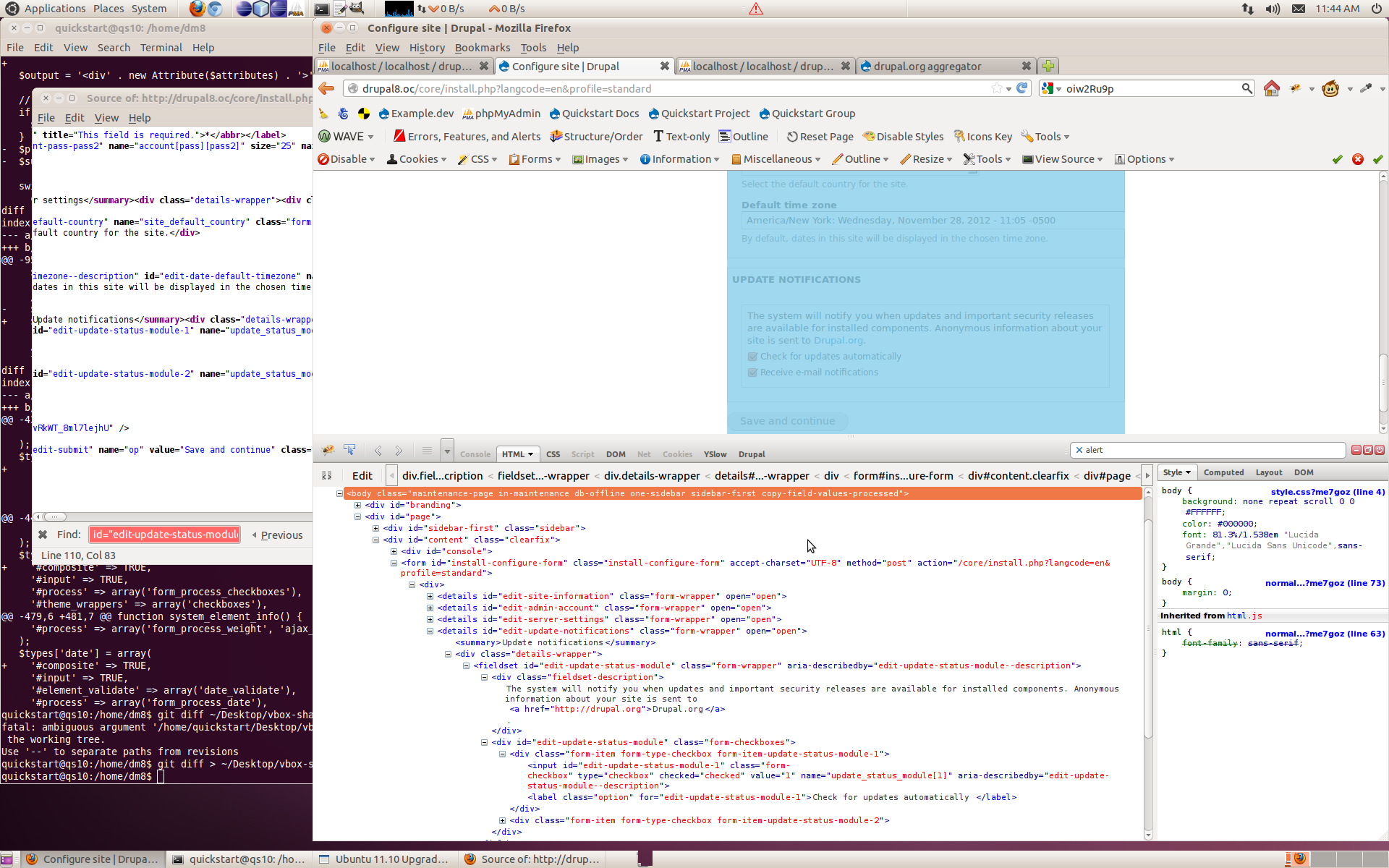Toggle 'Receive e-mail notifications' checkbox
Screen dimensions: 1389x868
(x=752, y=373)
